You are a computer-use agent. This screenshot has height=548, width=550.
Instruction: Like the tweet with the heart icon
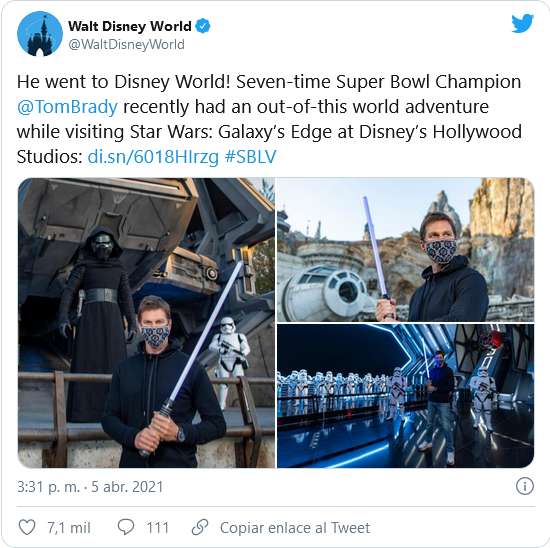[x=27, y=527]
